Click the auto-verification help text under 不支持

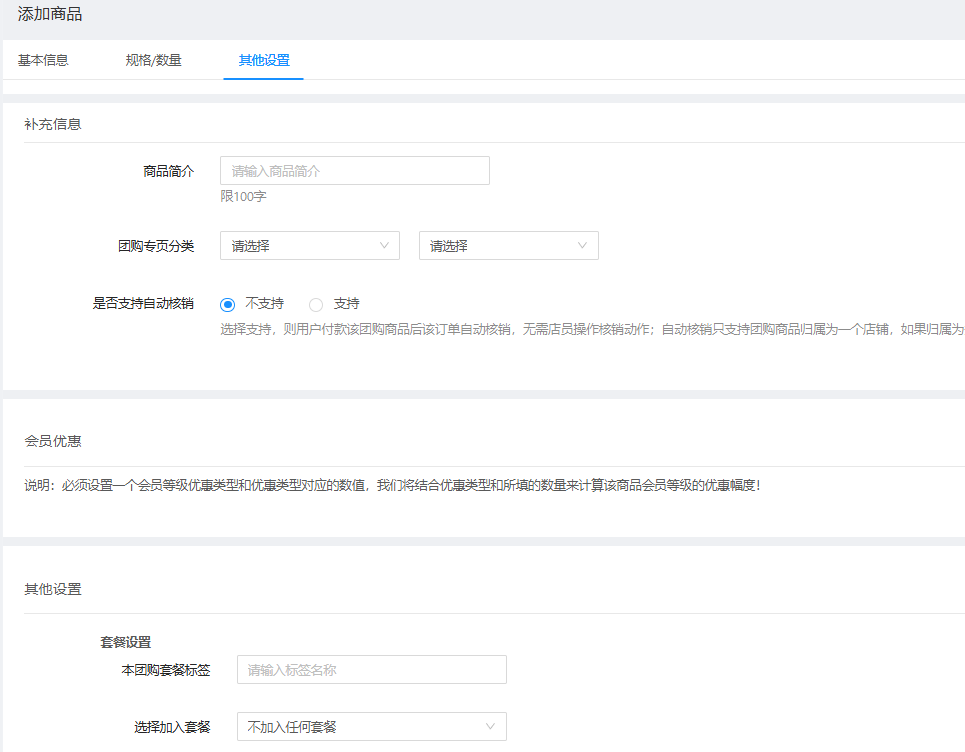click(592, 329)
